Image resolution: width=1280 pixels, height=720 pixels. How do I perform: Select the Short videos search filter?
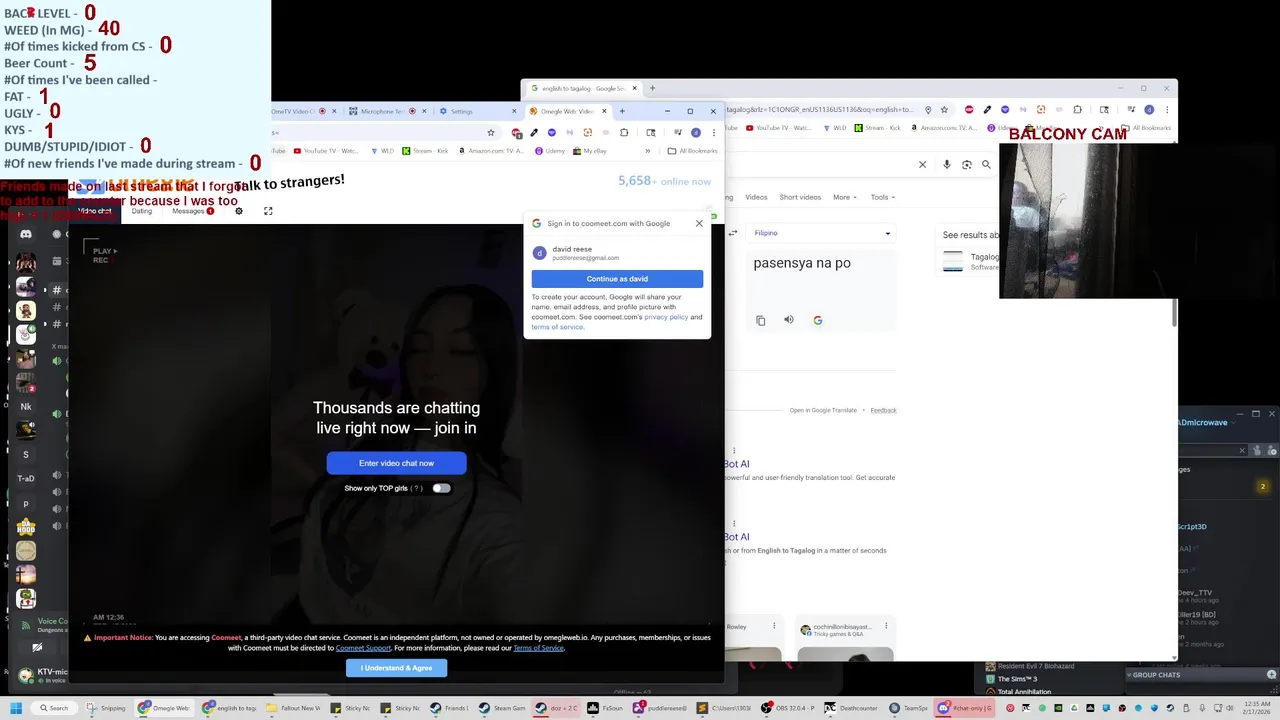(801, 197)
